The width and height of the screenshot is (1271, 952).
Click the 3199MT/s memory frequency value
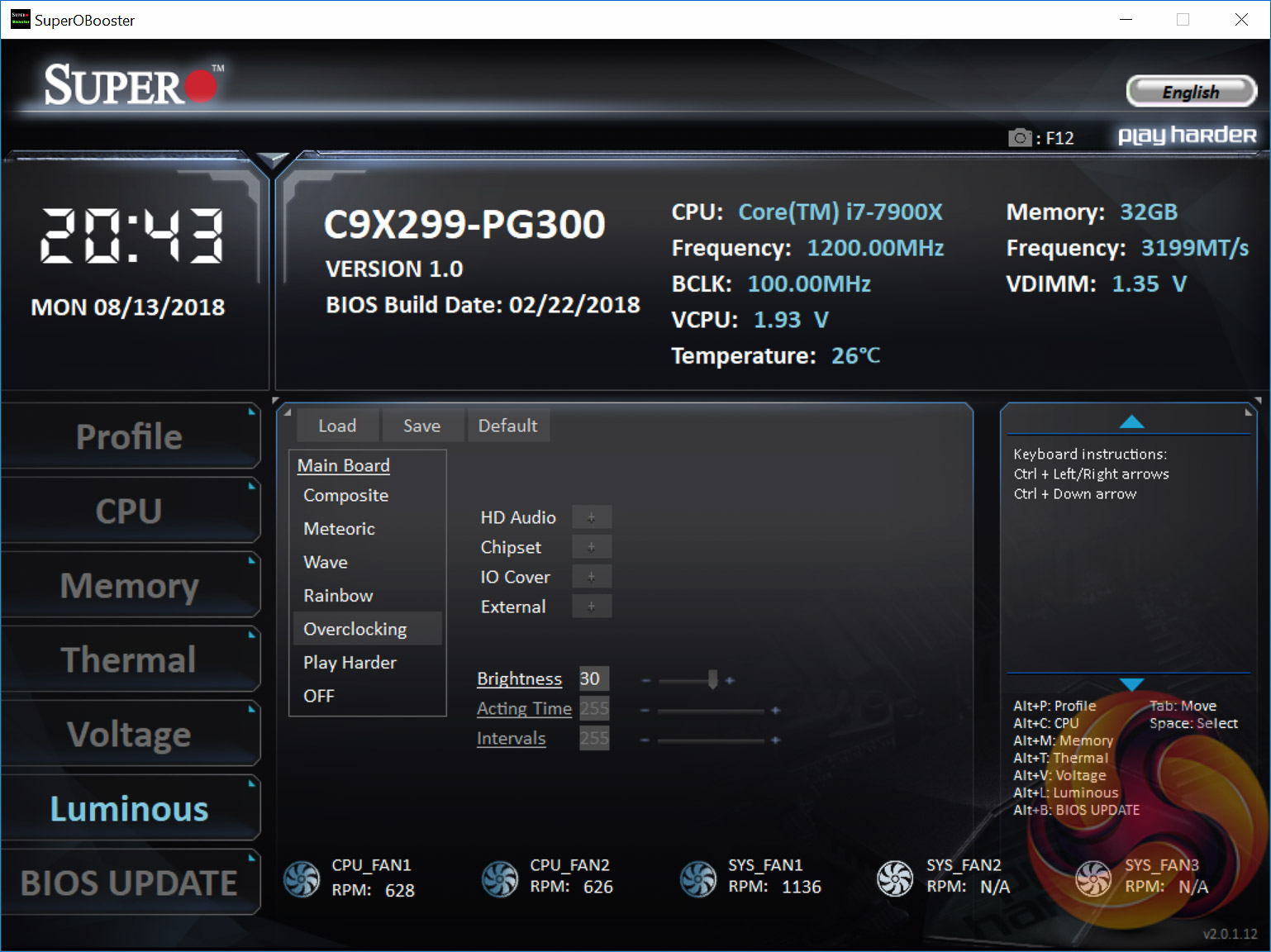click(x=1195, y=248)
